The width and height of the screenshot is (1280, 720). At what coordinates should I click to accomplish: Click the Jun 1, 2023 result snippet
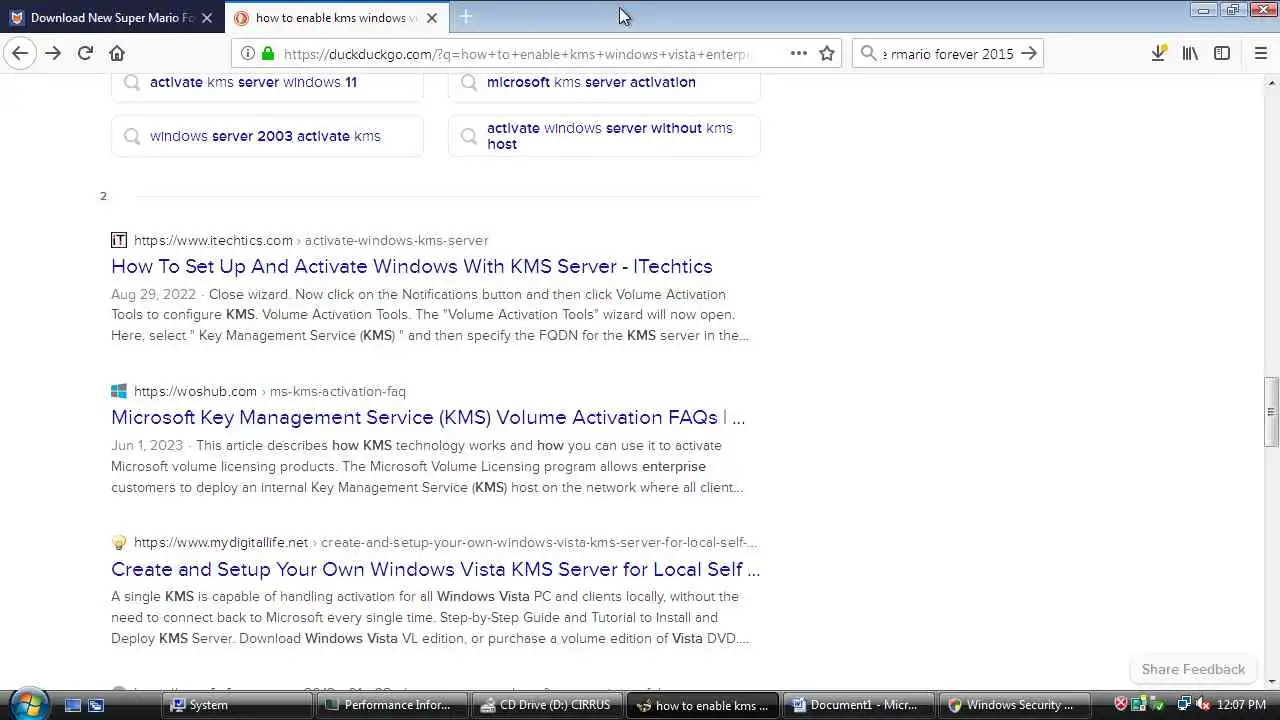click(x=427, y=466)
